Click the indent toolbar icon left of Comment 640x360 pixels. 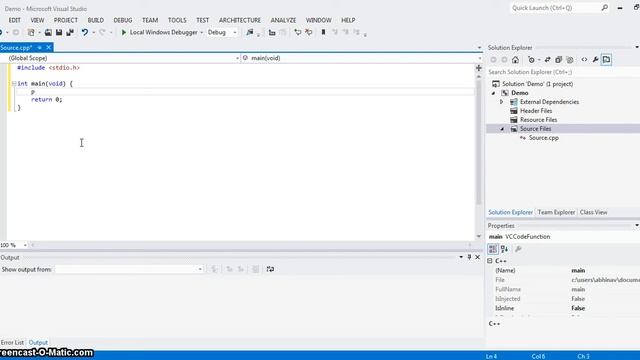pyautogui.click(x=272, y=32)
